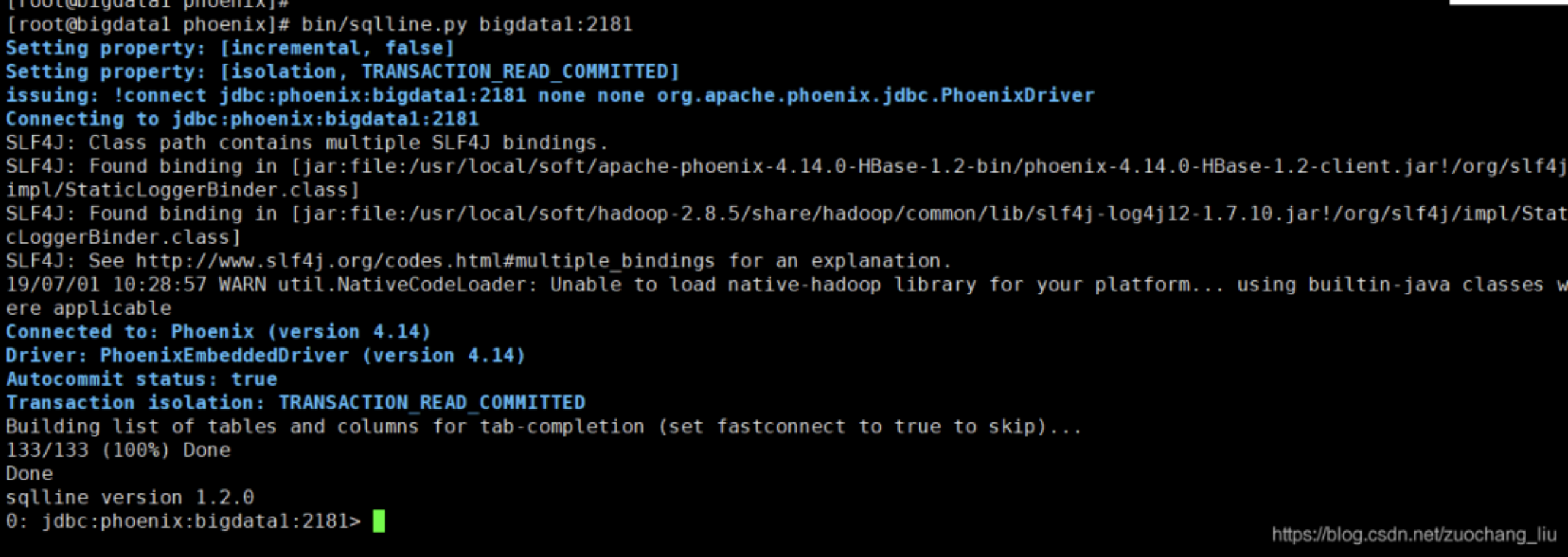Click the NativeCodeLoader WARN message
The image size is (1568, 557).
784,296
